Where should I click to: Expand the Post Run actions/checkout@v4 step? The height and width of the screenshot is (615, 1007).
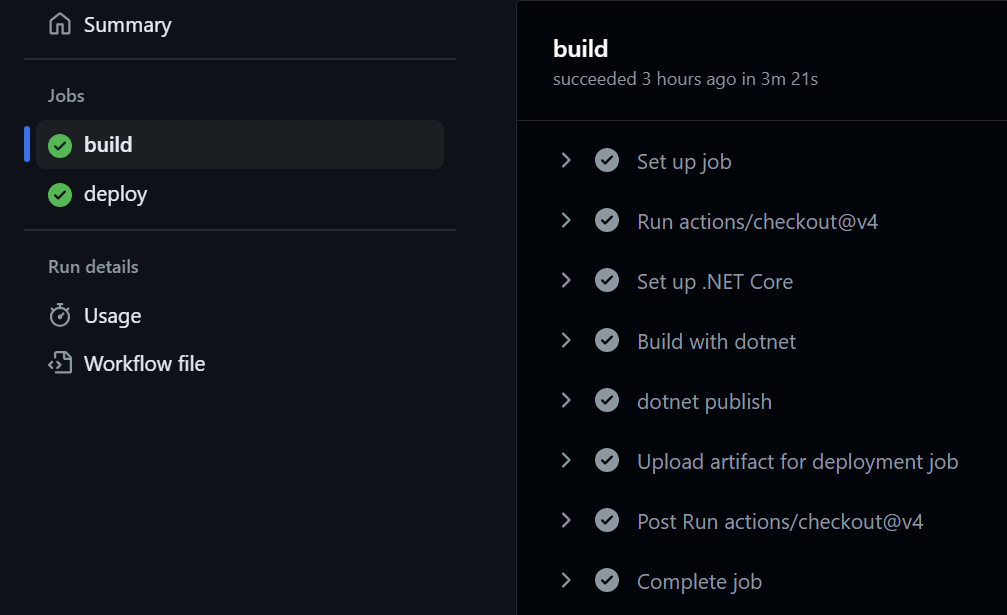click(x=566, y=520)
